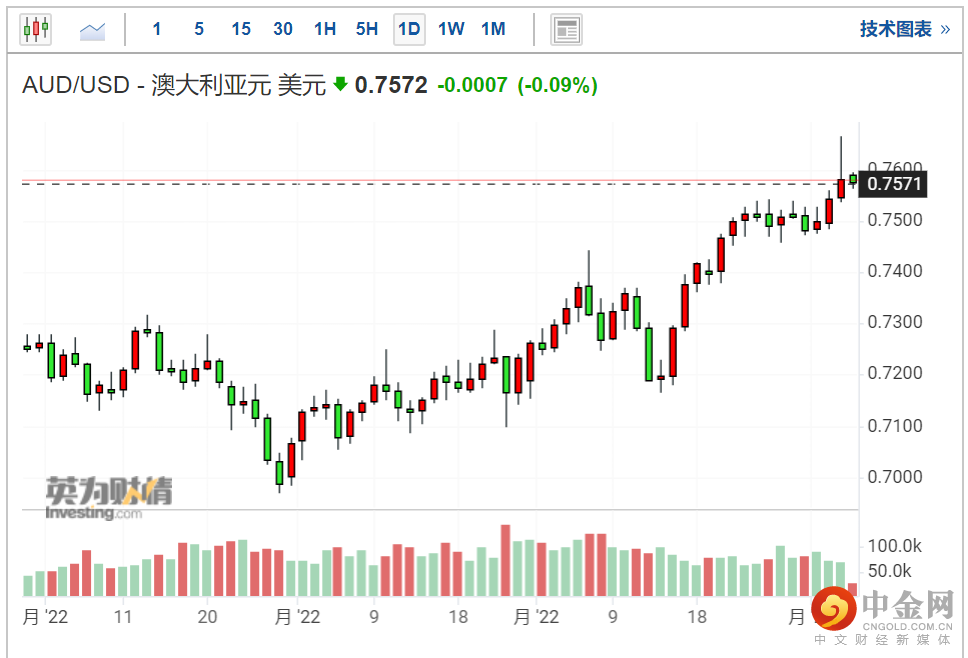Viewport: 968px width, 658px height.
Task: Choose the 1H interval
Action: pos(325,29)
